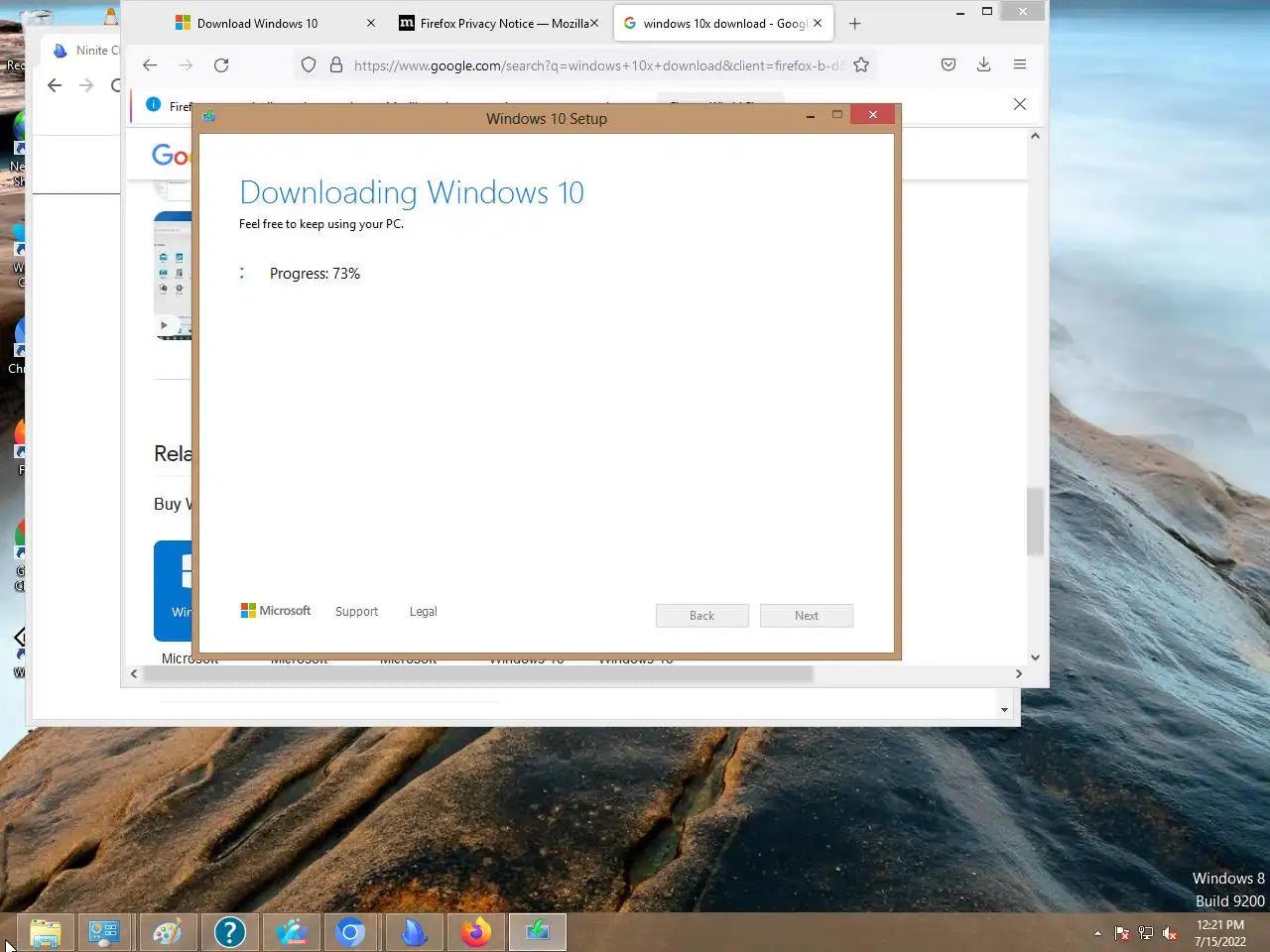Go back in Firefox with the back arrow

[150, 65]
